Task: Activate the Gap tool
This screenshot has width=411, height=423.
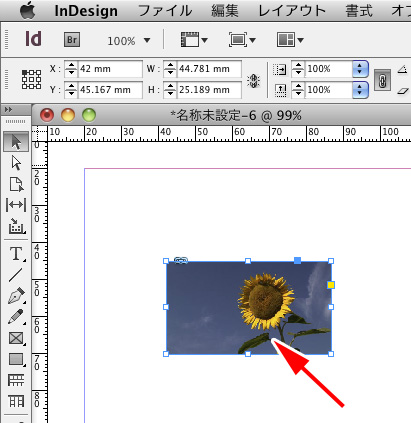Action: pyautogui.click(x=16, y=205)
